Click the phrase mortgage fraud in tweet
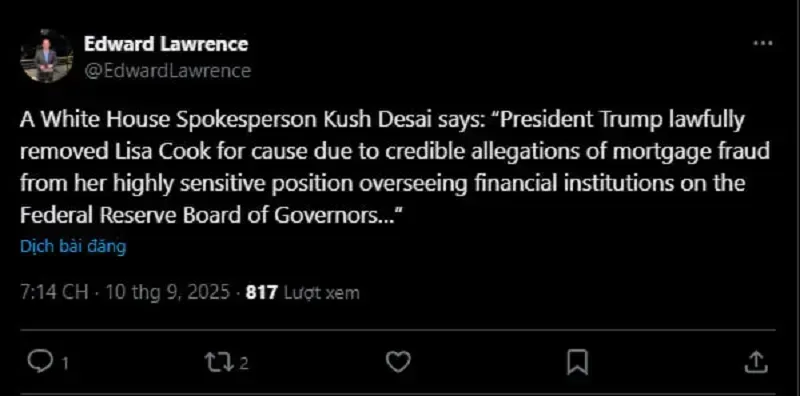The image size is (800, 396). (x=675, y=153)
